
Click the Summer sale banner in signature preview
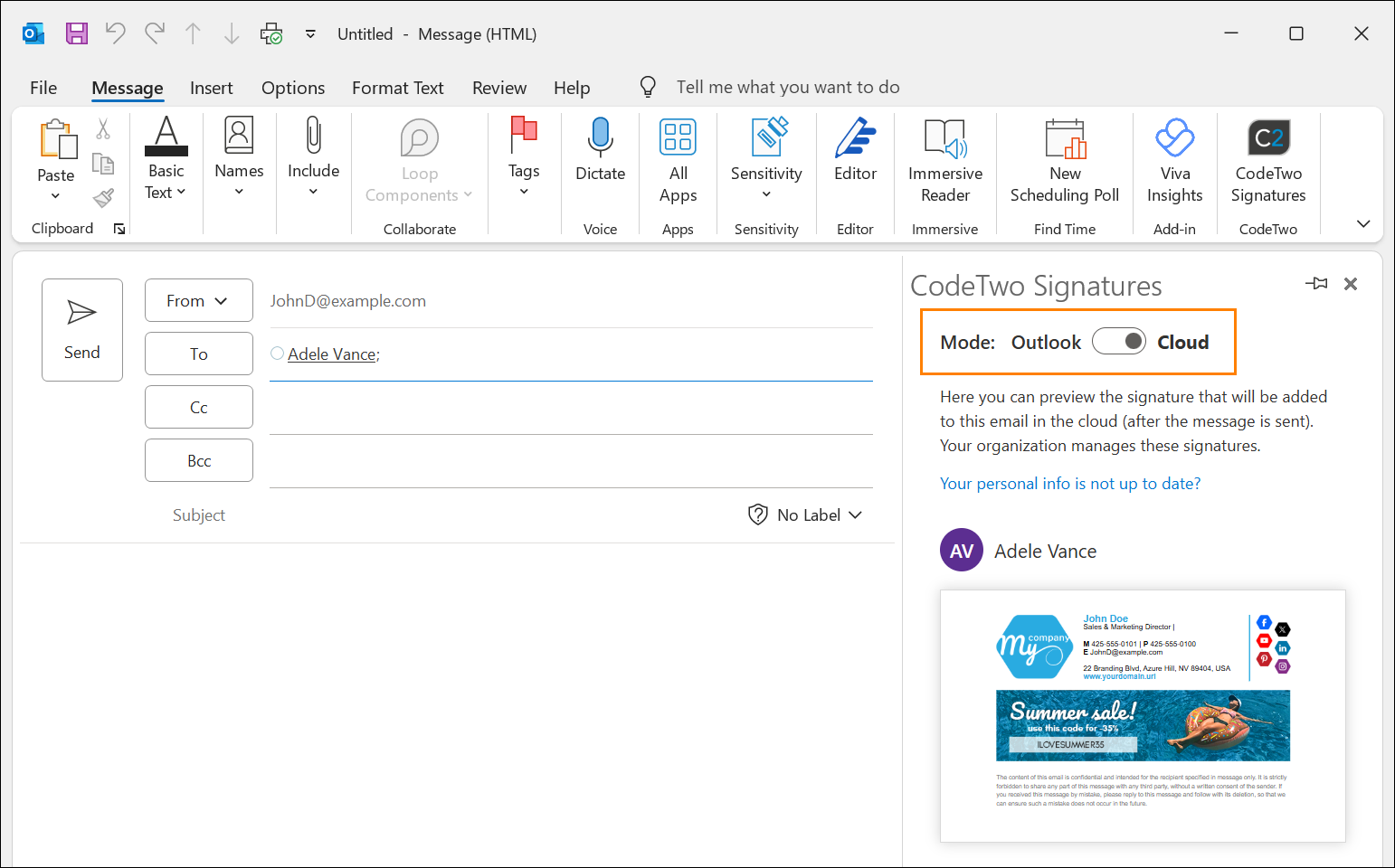[x=1143, y=725]
